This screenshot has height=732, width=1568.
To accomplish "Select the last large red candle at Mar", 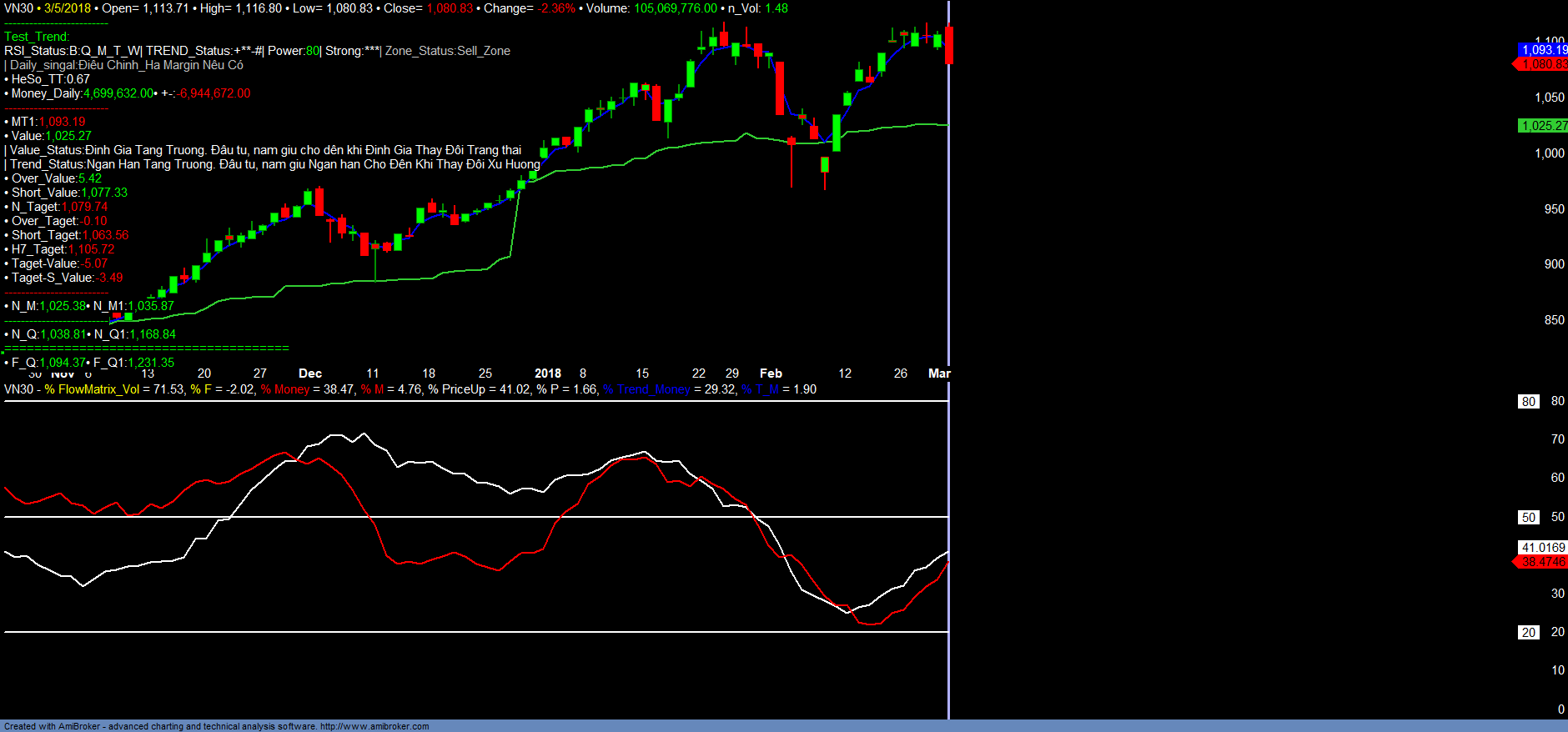I will tap(949, 45).
